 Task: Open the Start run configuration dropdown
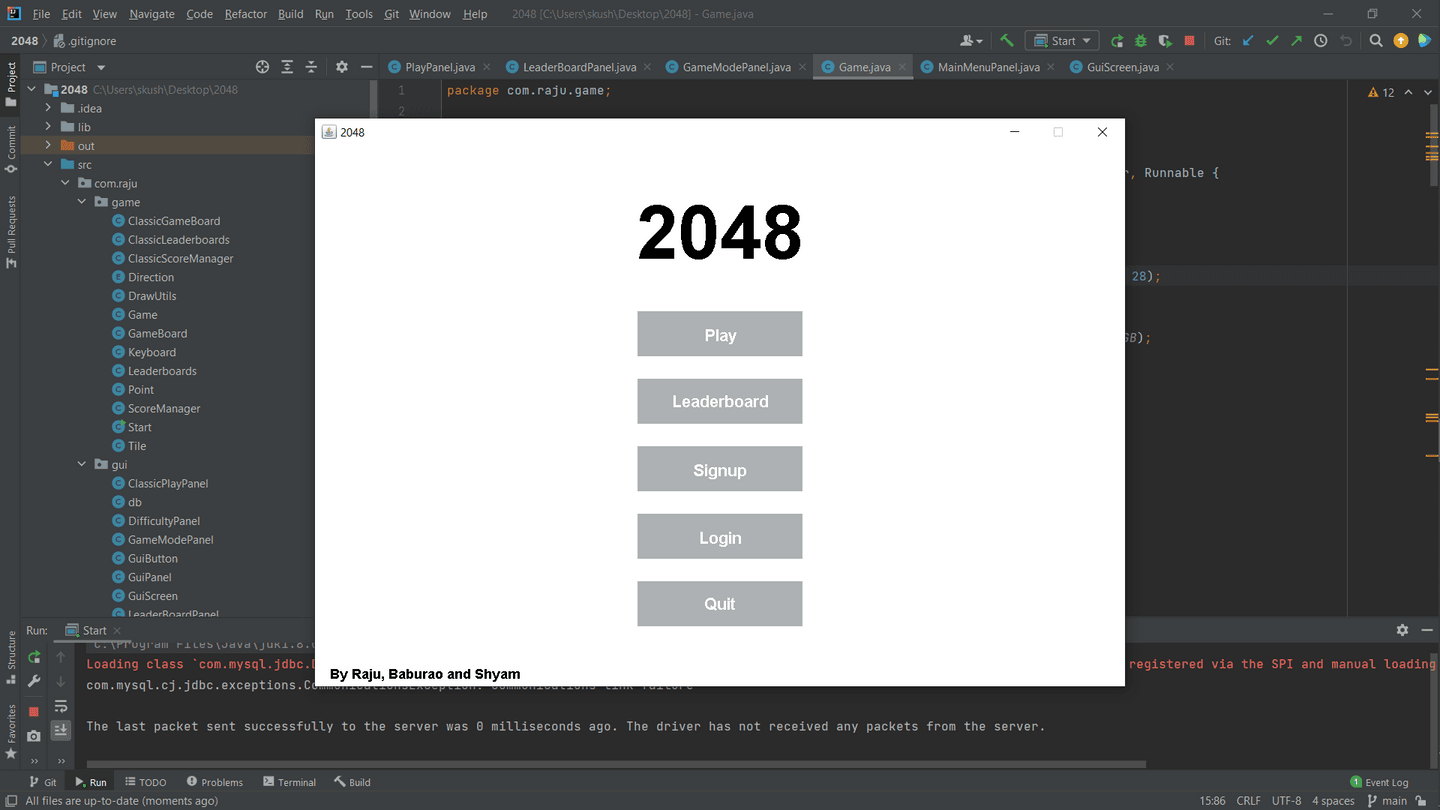1062,41
